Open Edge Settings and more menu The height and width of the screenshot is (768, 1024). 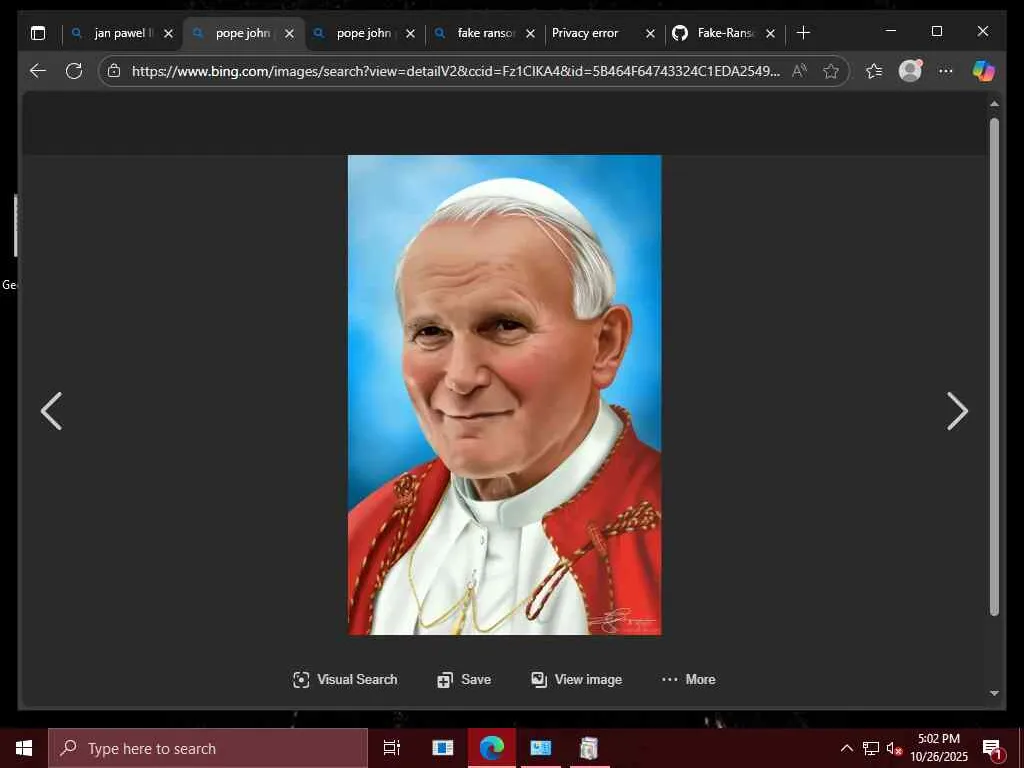coord(946,71)
